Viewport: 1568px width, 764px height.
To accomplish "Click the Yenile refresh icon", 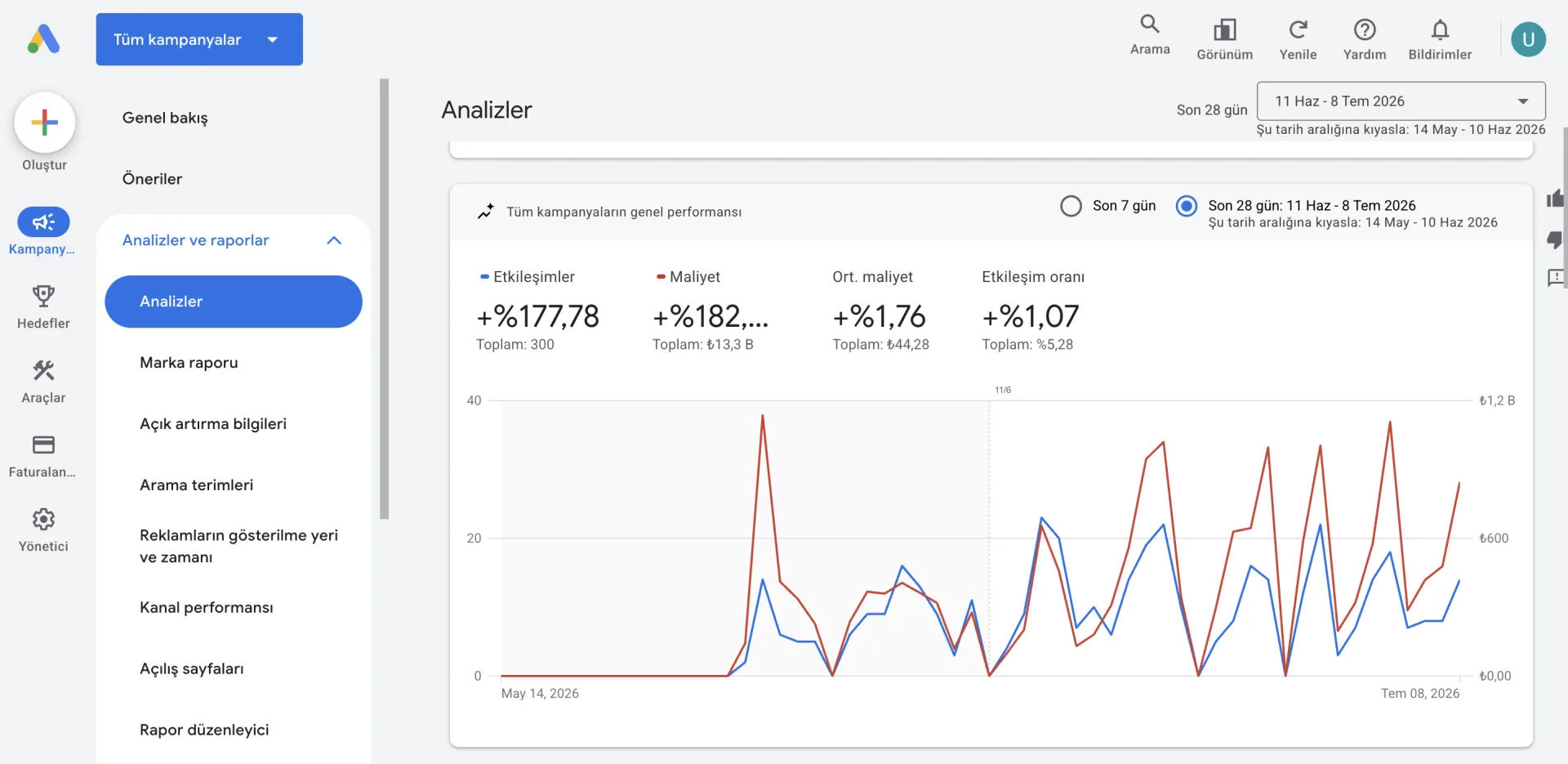I will click(1298, 30).
